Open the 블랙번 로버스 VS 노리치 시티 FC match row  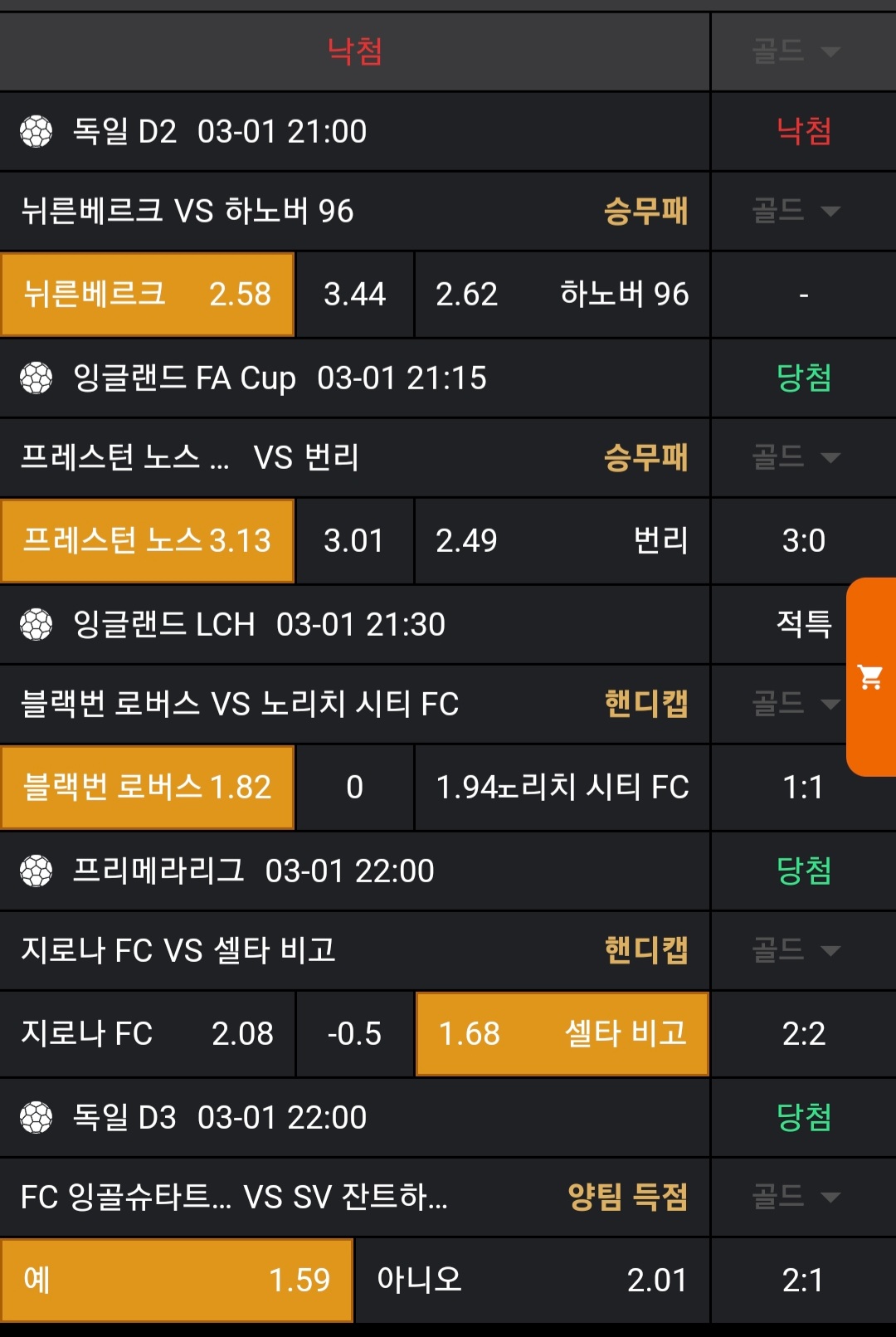pos(241,704)
